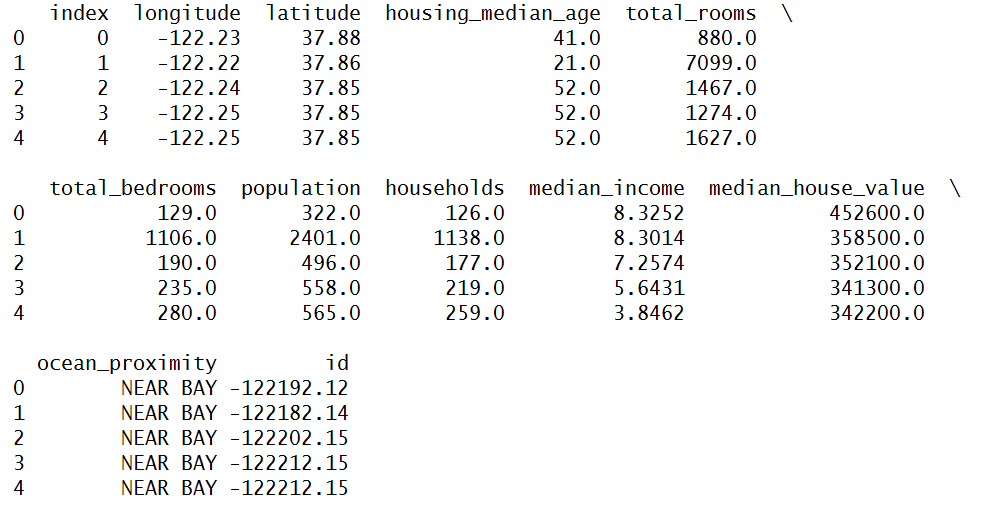Select the latitude column header

313,14
